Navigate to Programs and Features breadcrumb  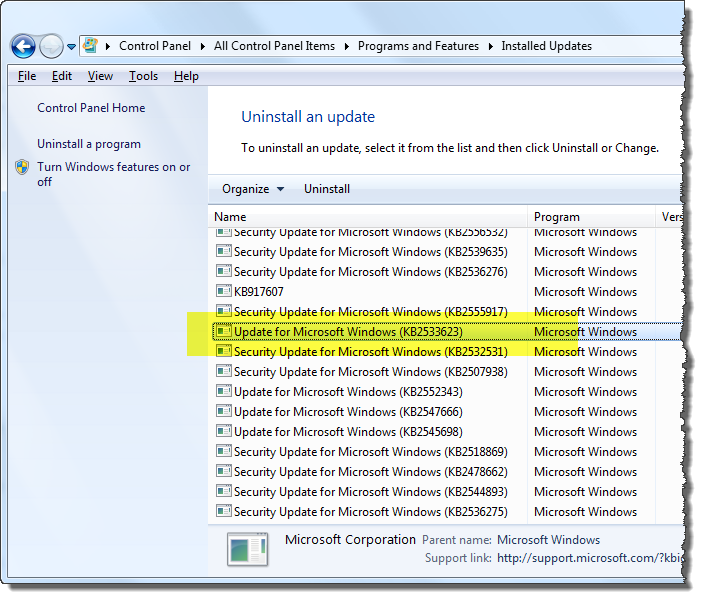418,46
